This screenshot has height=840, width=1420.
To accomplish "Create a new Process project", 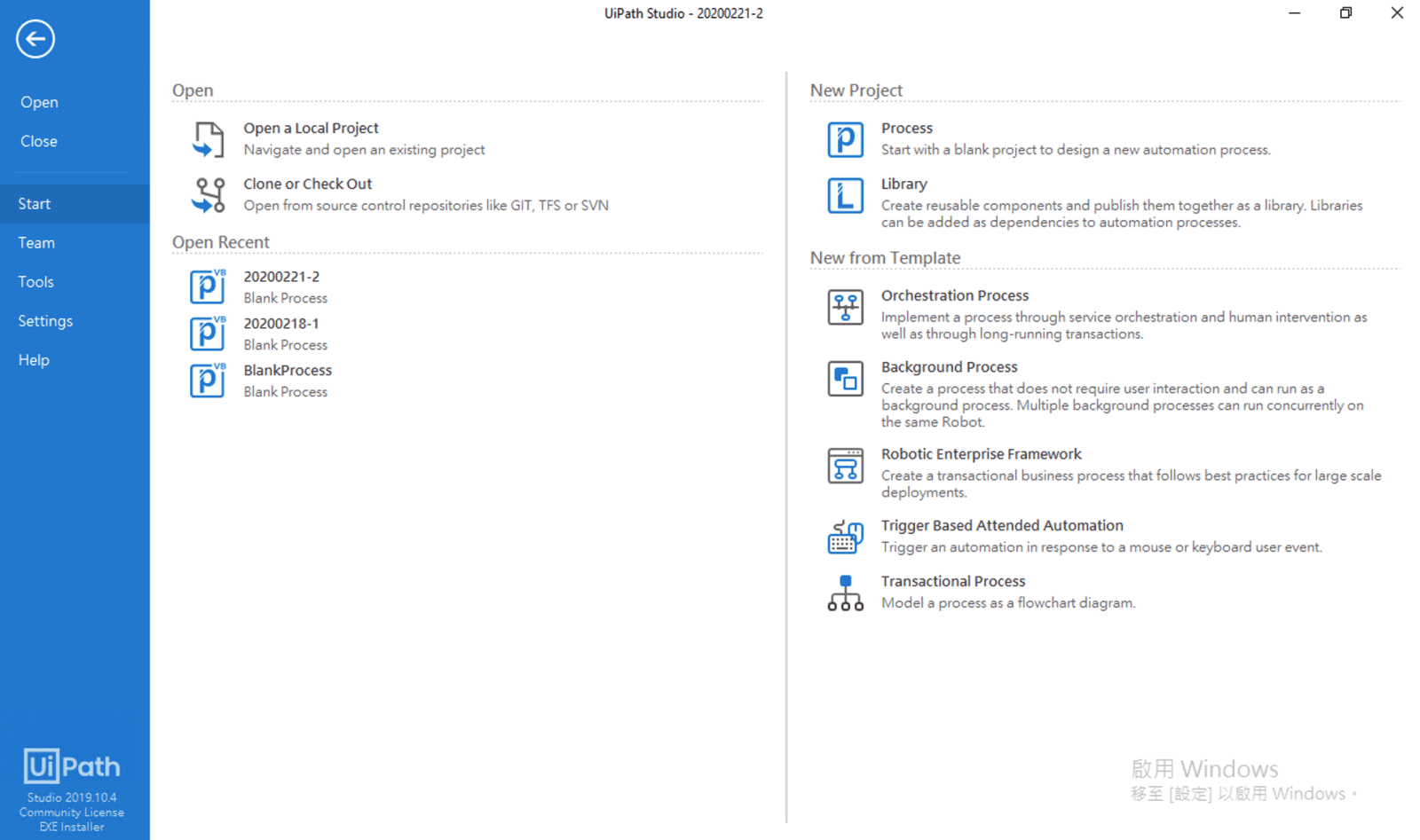I will tap(907, 128).
